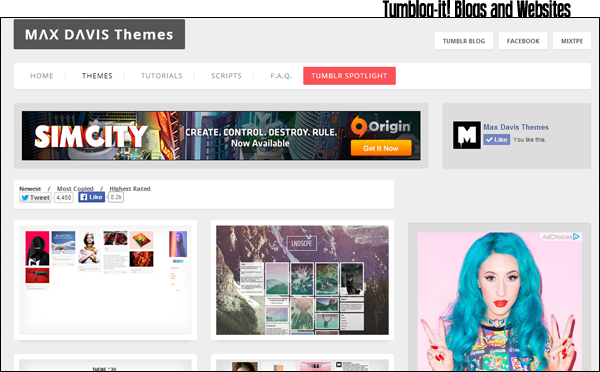Screen dimensions: 600x372
Task: Open the F.A.Q. menu item
Action: point(281,76)
